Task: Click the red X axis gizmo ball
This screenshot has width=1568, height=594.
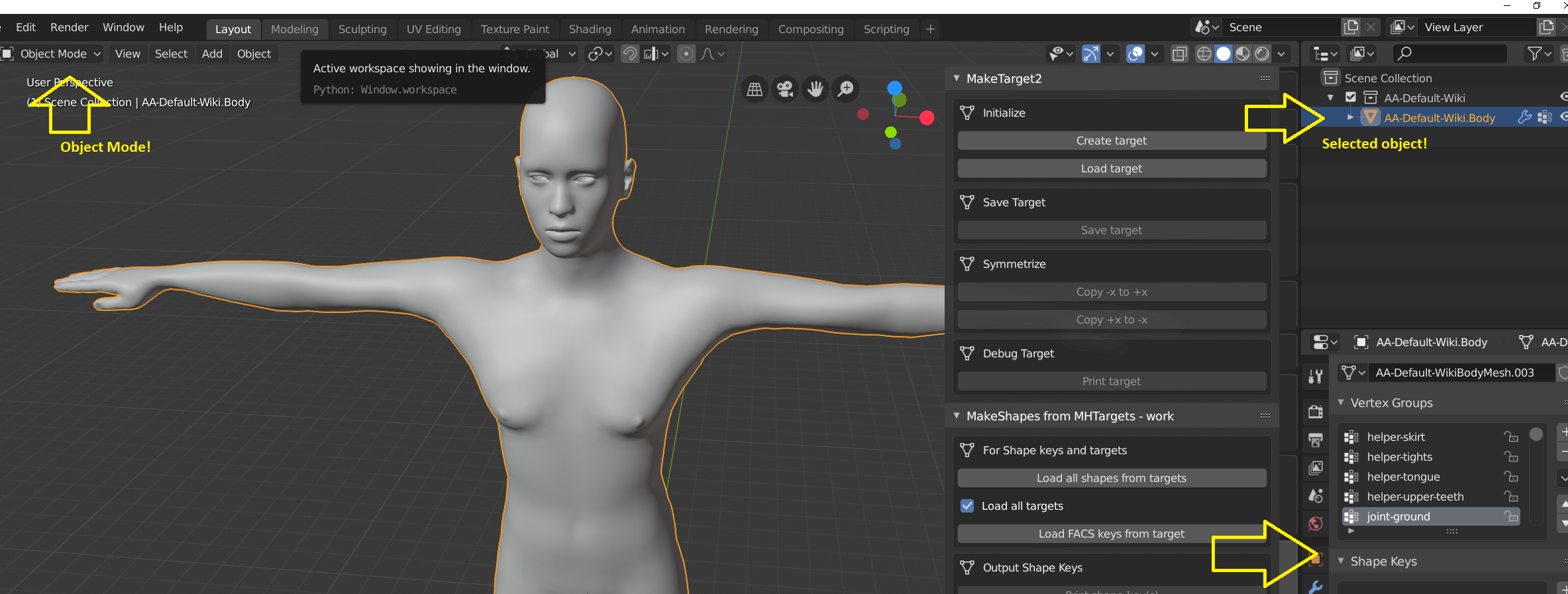Action: 927,118
